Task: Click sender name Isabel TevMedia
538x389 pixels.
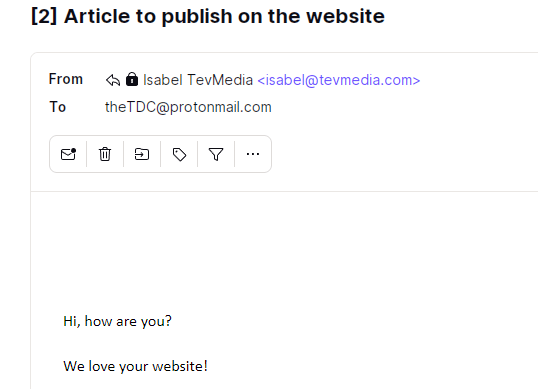Action: [198, 80]
